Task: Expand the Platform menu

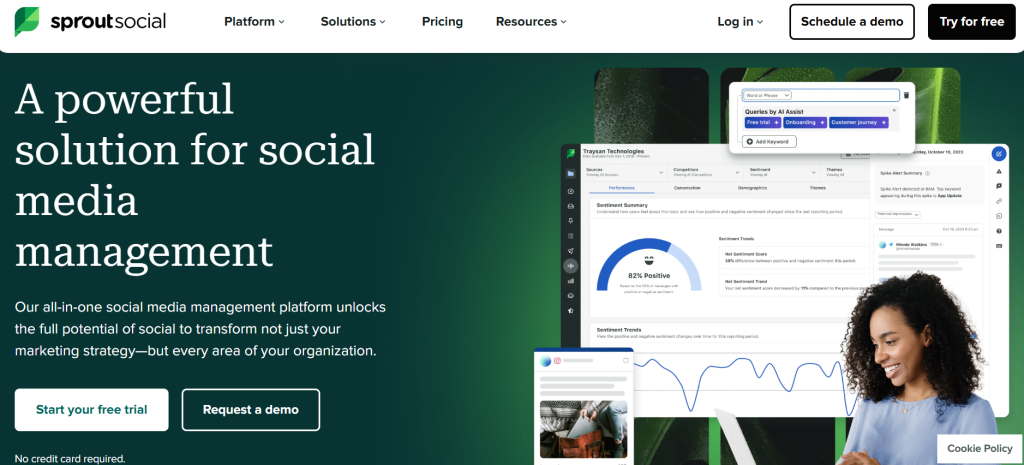Action: click(254, 21)
